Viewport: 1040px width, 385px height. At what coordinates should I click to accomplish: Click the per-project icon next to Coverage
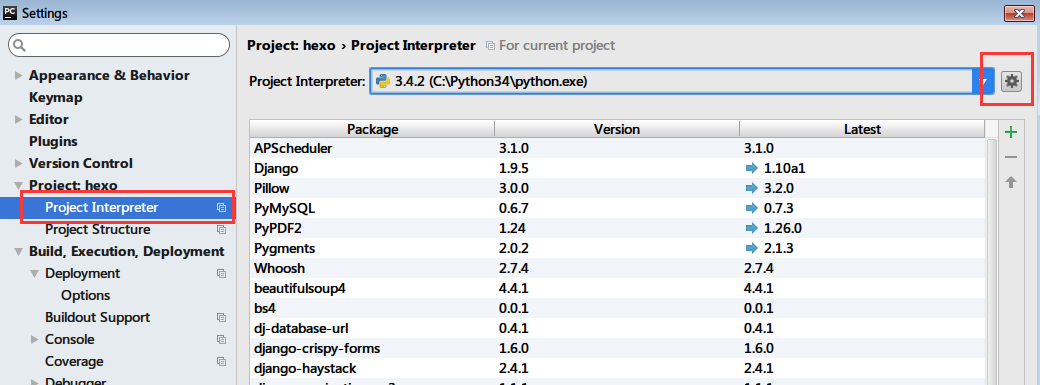pos(222,362)
